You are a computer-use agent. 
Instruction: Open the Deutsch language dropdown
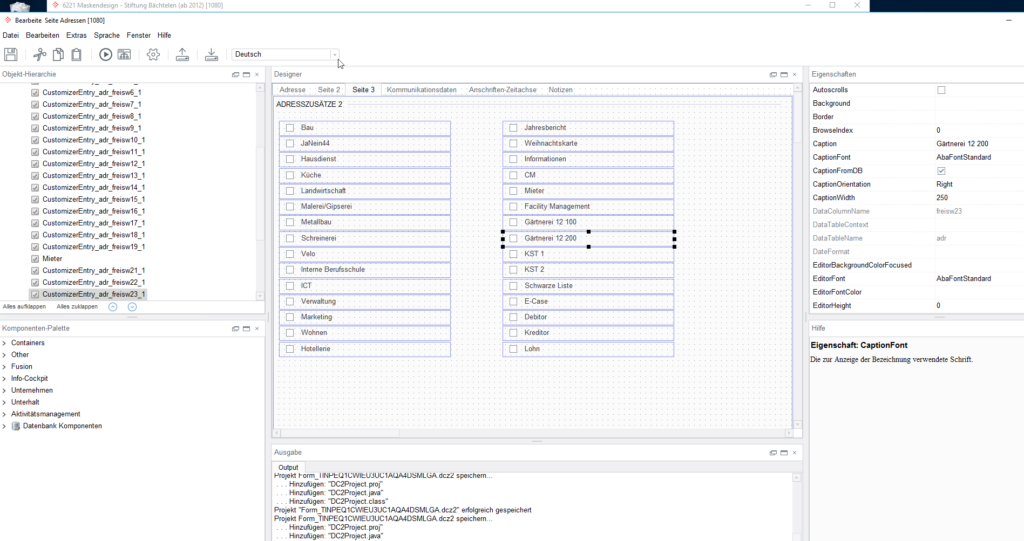click(x=334, y=54)
